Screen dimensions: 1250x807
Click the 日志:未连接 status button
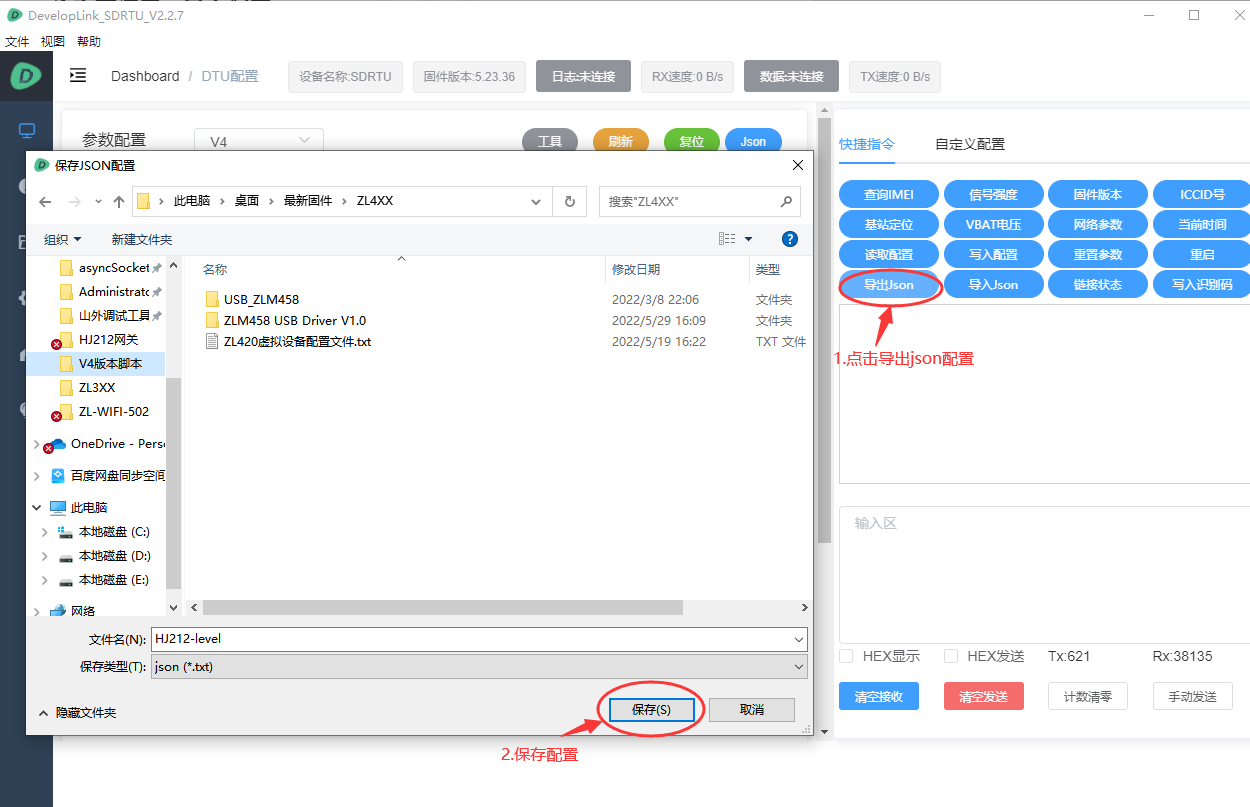[x=583, y=76]
